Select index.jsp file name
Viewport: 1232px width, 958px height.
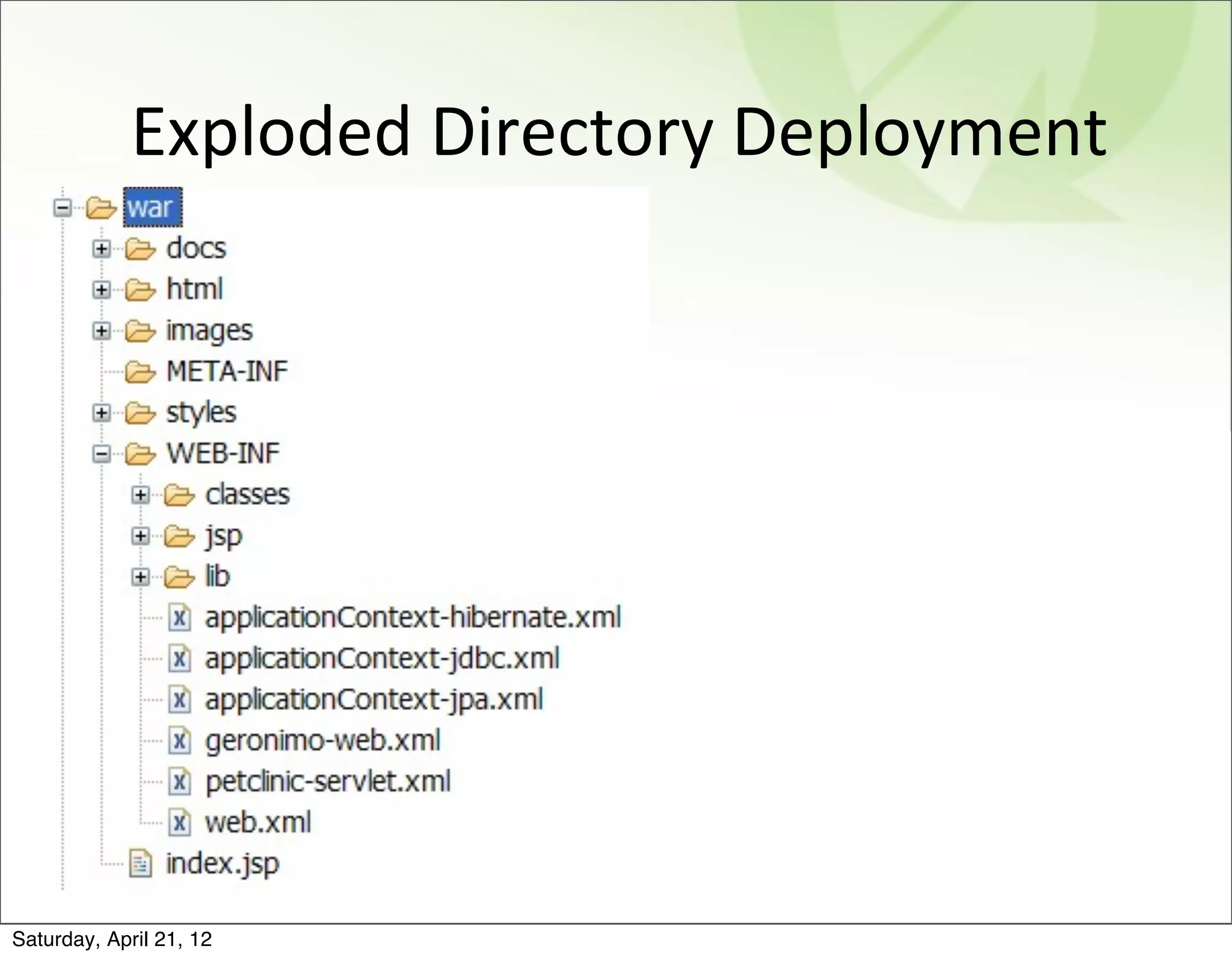click(223, 865)
